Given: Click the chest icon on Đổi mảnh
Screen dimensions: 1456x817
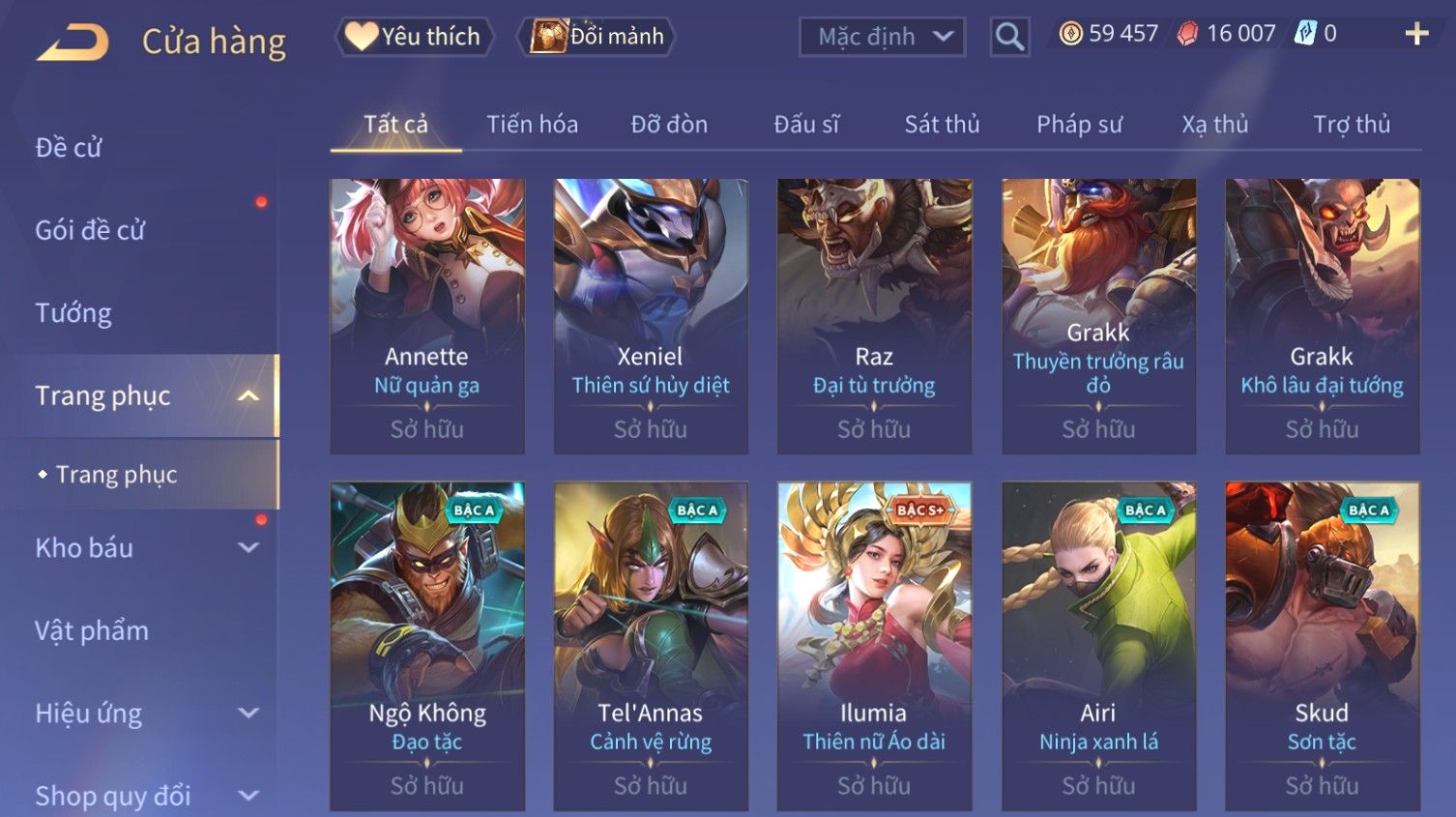Looking at the screenshot, I should click(547, 36).
